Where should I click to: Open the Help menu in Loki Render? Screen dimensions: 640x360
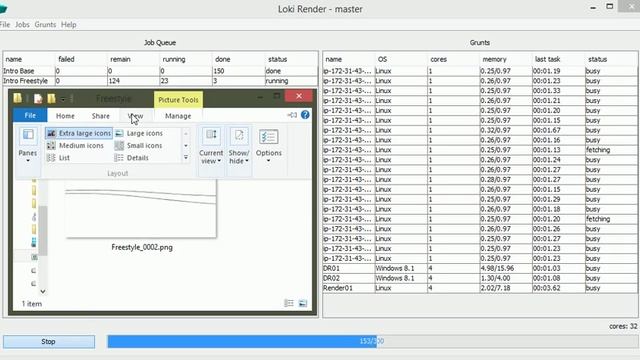point(69,24)
